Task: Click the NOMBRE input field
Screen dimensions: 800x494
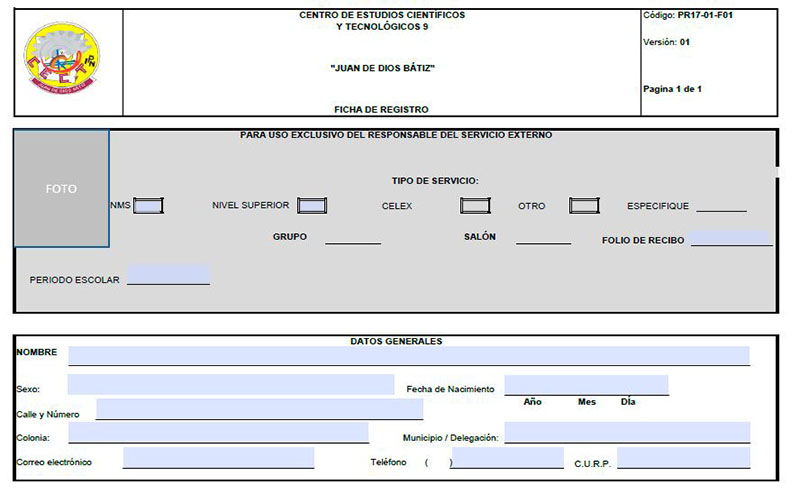Action: 409,356
